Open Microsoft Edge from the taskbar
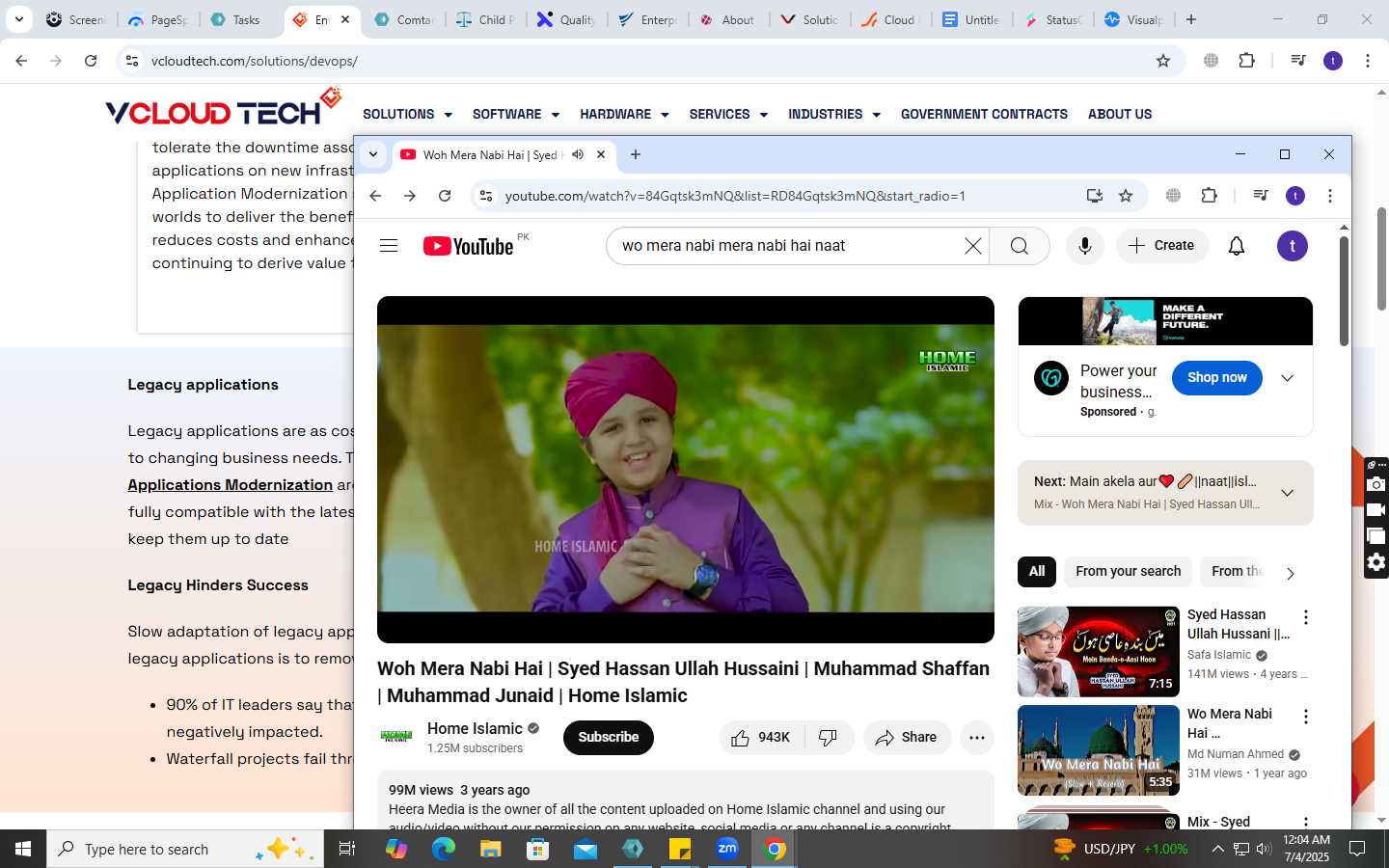 [444, 849]
